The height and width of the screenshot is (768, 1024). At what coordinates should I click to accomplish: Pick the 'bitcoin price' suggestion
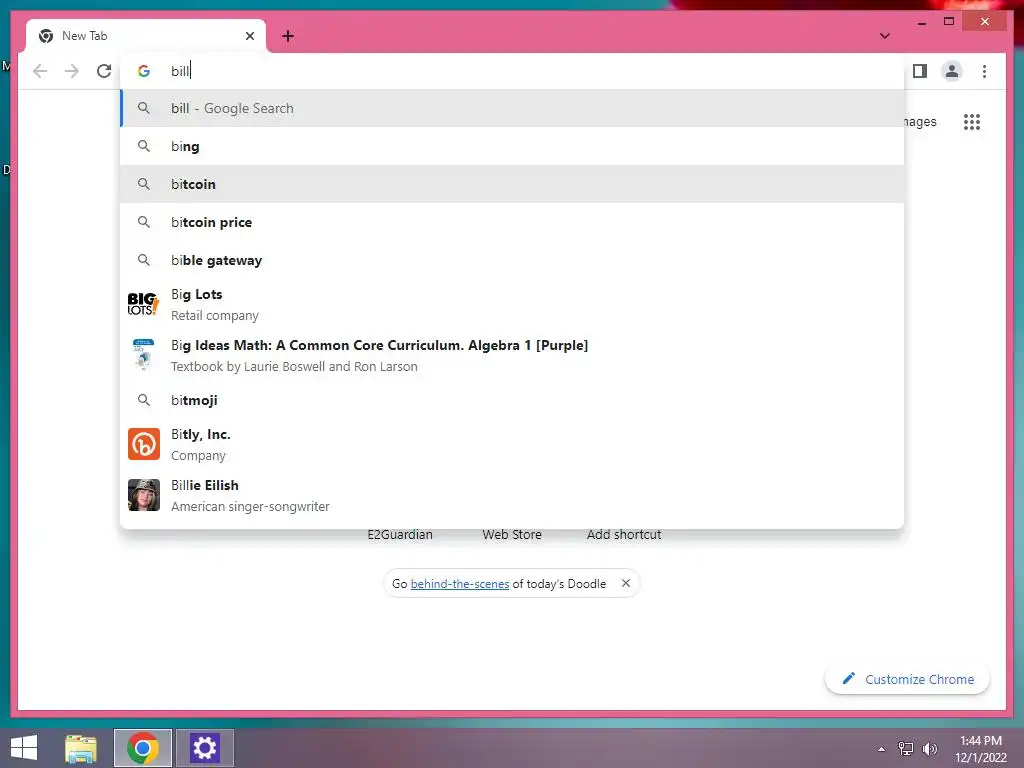point(513,222)
